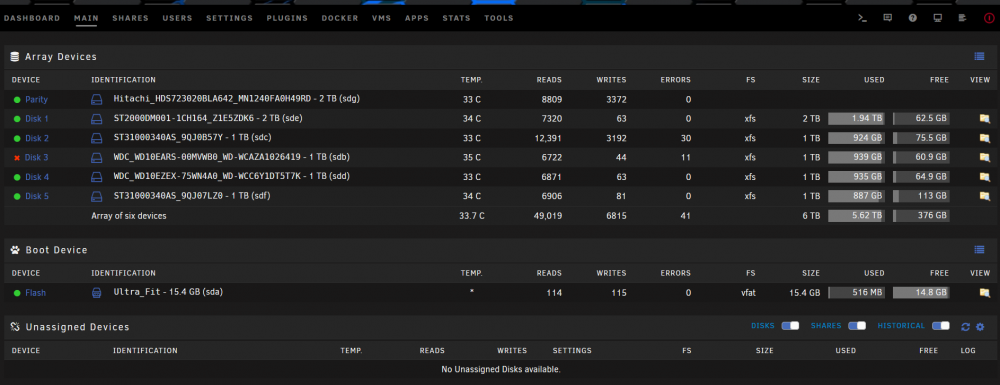Open the Settings tab

coord(230,18)
